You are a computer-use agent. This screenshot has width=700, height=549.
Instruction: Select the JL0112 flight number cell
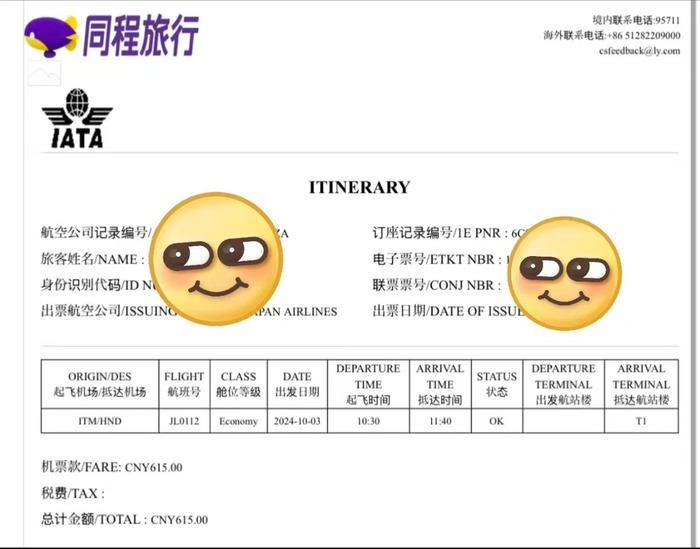(184, 421)
